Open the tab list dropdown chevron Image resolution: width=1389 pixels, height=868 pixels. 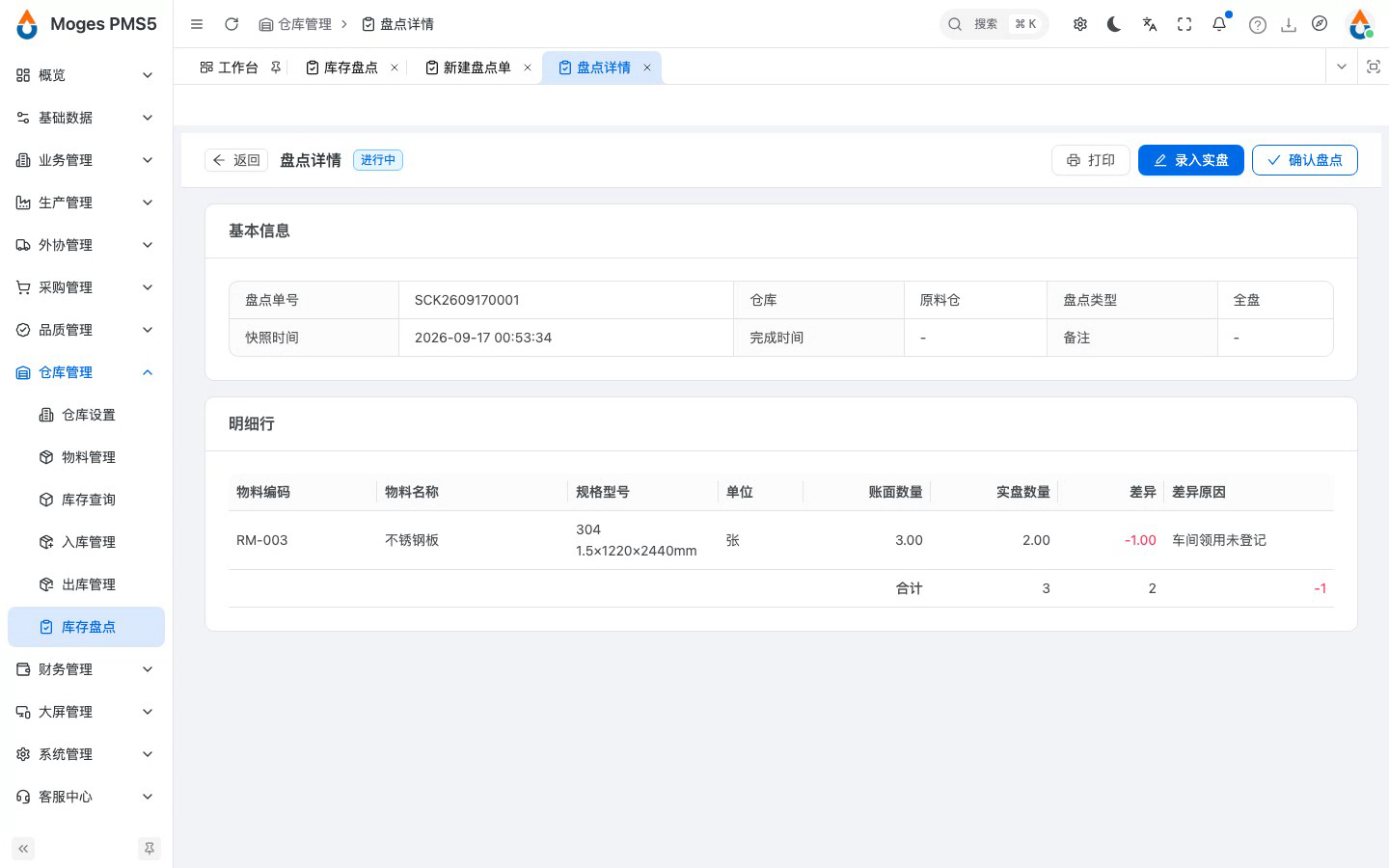coord(1342,67)
